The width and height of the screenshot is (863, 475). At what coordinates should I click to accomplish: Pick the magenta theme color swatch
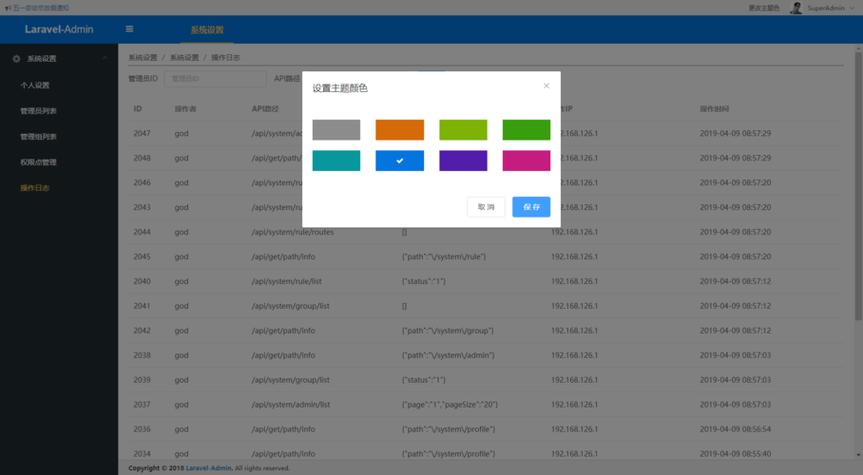(x=526, y=161)
